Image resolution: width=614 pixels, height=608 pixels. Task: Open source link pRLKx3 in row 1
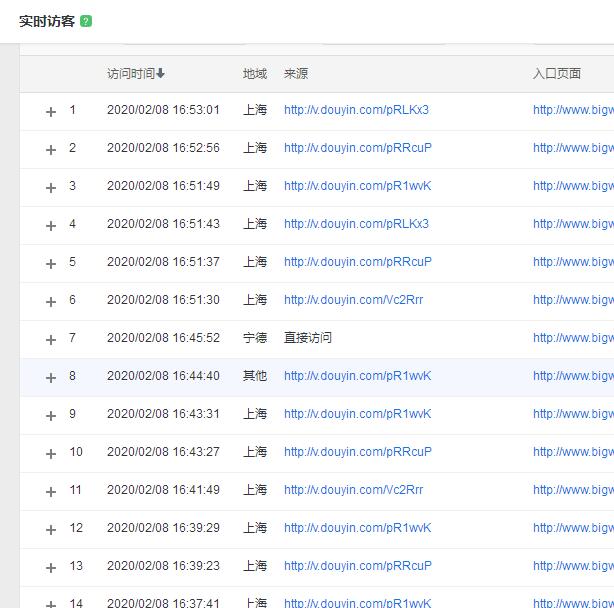(x=356, y=110)
